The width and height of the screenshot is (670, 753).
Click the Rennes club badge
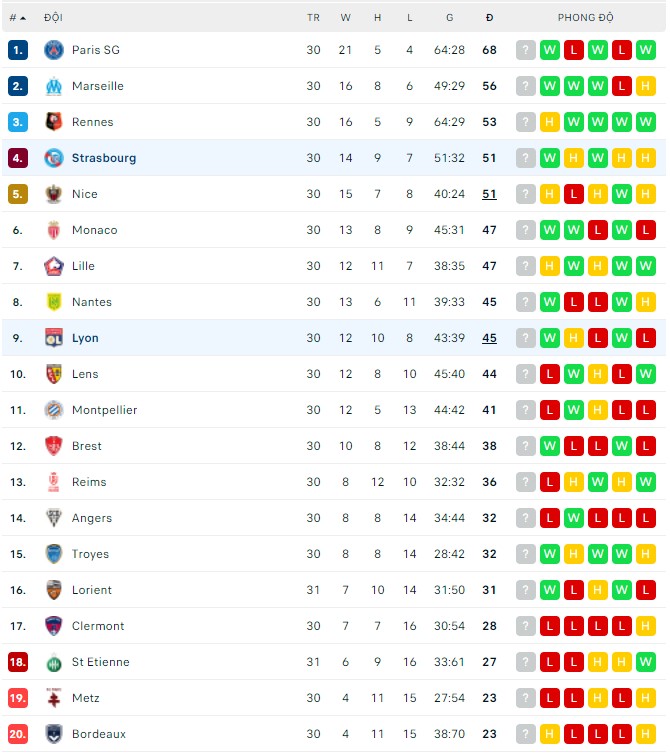pyautogui.click(x=54, y=122)
